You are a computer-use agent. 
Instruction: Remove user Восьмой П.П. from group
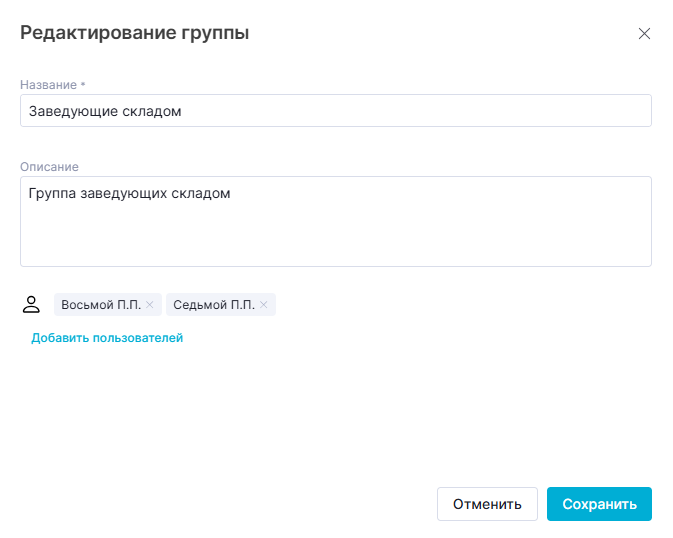(150, 305)
